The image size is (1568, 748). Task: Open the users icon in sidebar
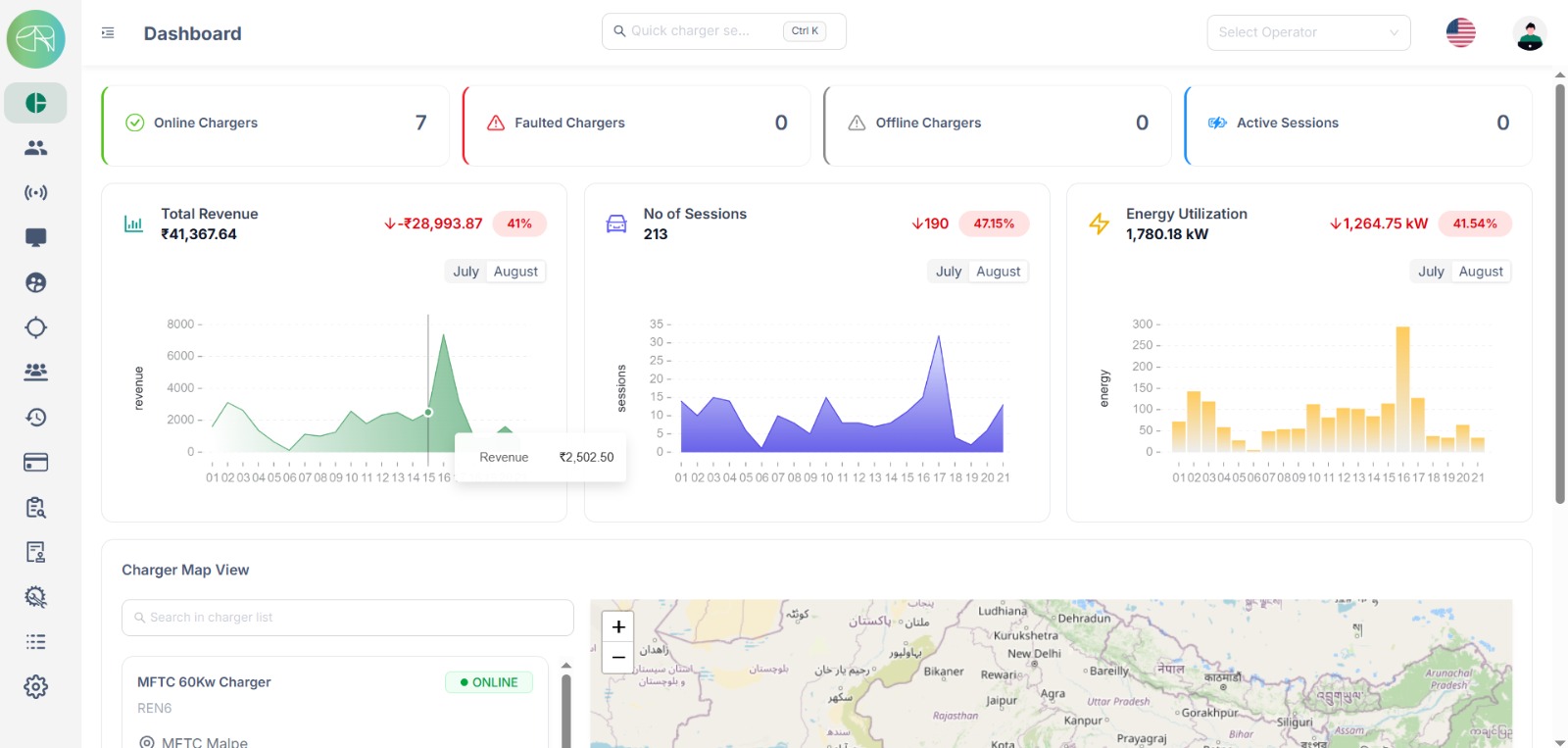[36, 148]
